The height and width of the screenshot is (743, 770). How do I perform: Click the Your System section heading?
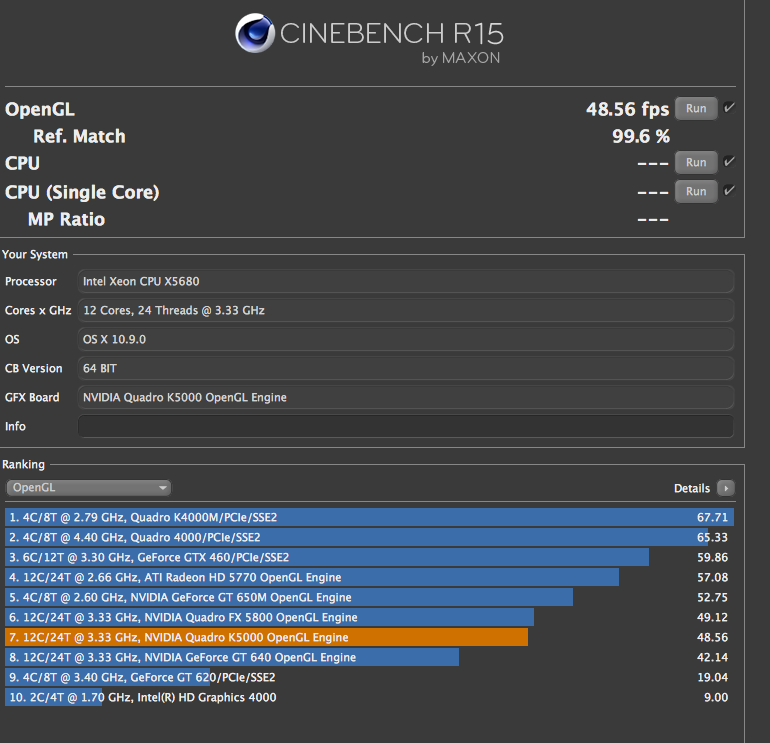coord(35,254)
